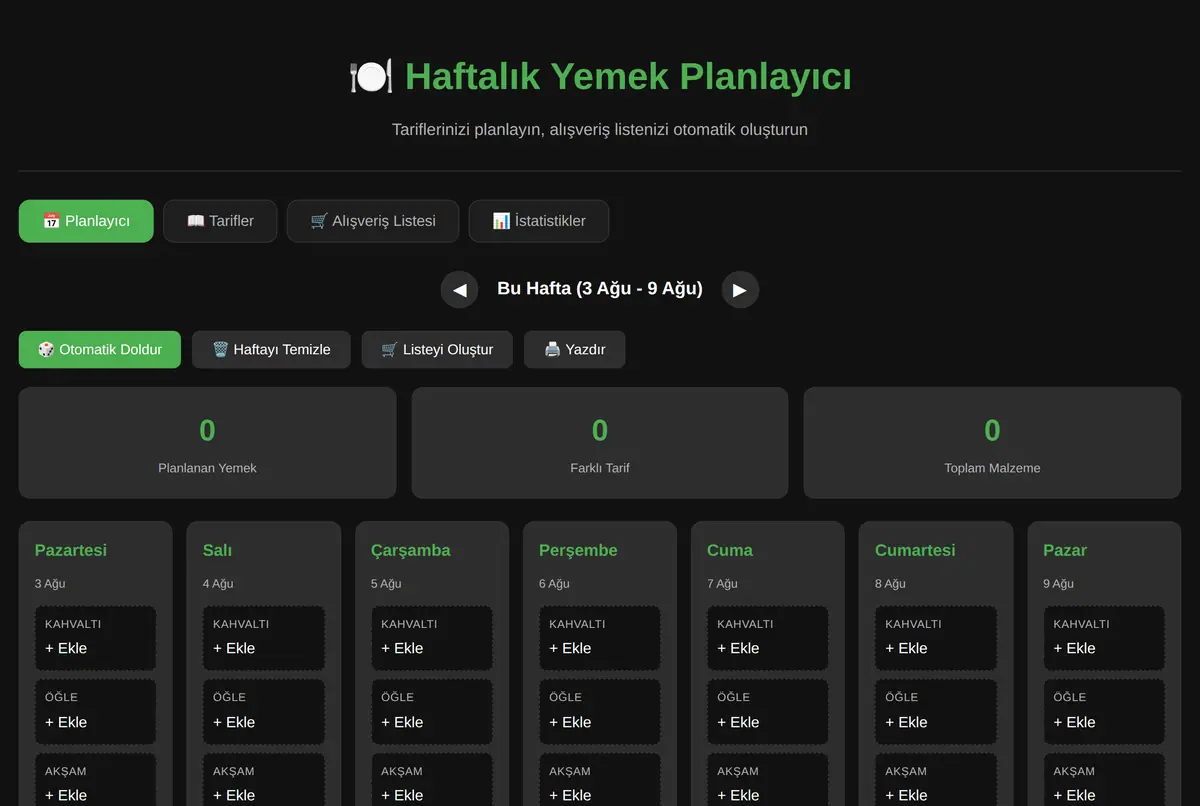Add Cumartesi Akşam meal
The height and width of the screenshot is (806, 1200).
935,782
